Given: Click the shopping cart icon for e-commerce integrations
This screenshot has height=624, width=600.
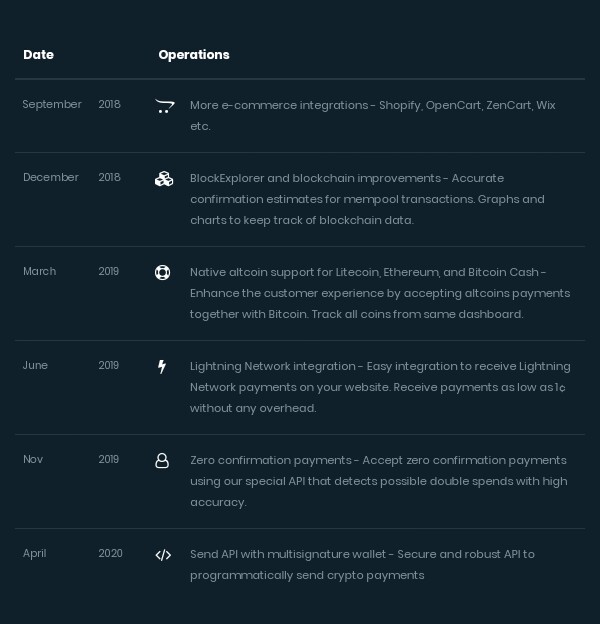Looking at the screenshot, I should coord(165,106).
